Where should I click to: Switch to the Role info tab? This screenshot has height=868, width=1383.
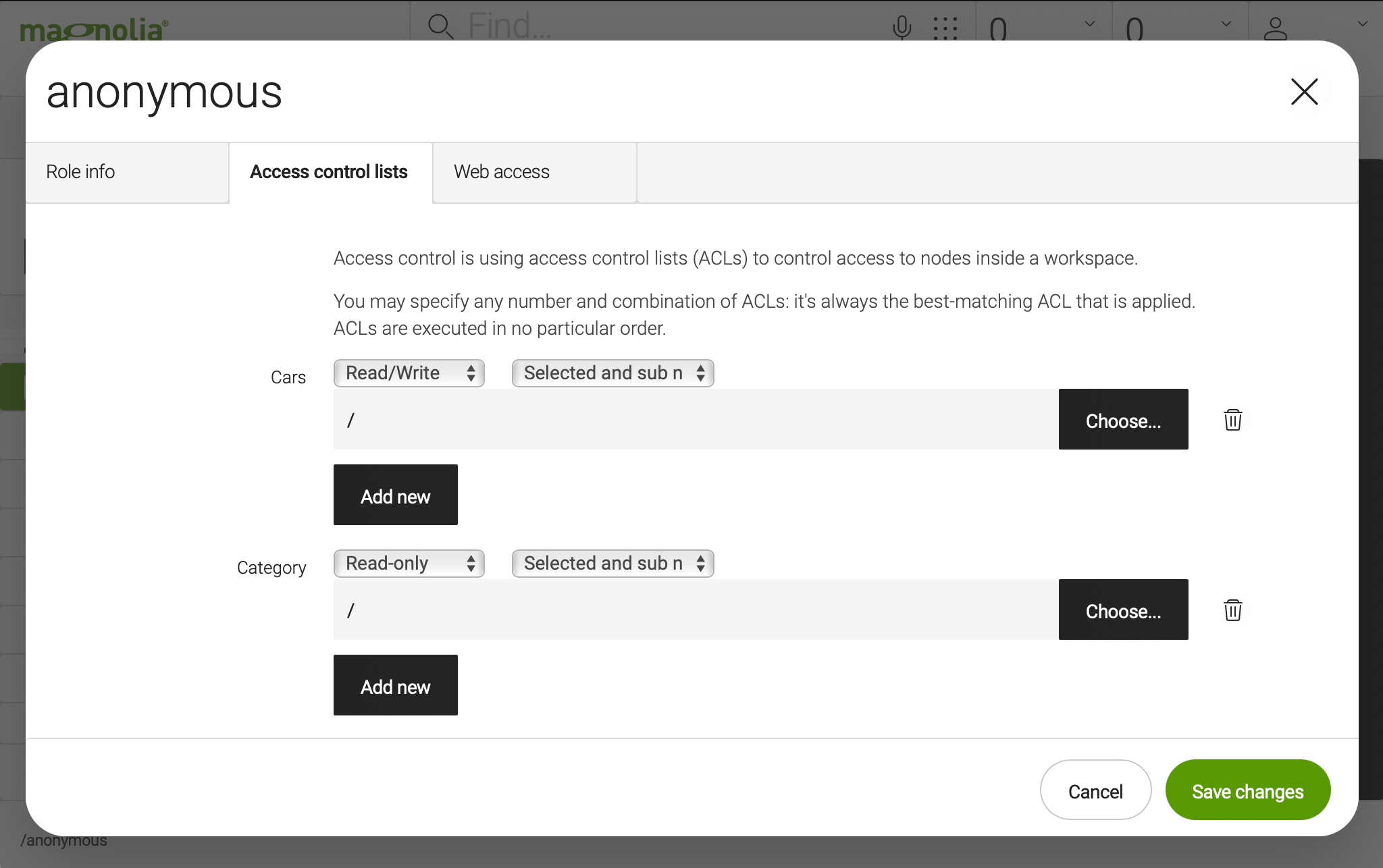127,172
